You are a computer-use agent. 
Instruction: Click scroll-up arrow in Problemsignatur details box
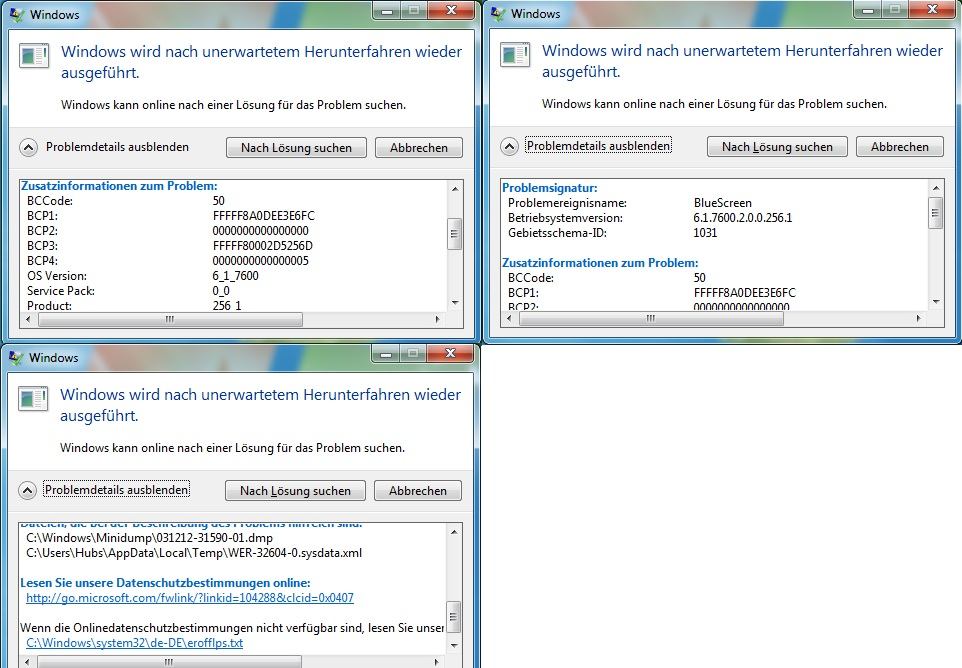point(936,188)
